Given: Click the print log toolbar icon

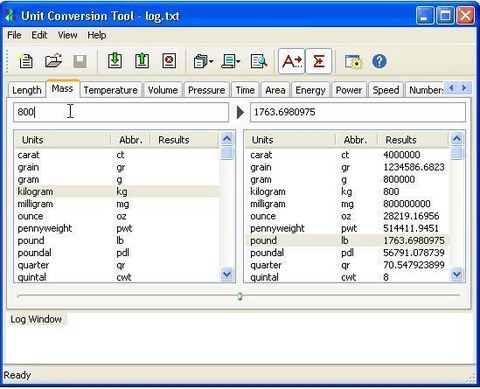Looking at the screenshot, I should (228, 61).
